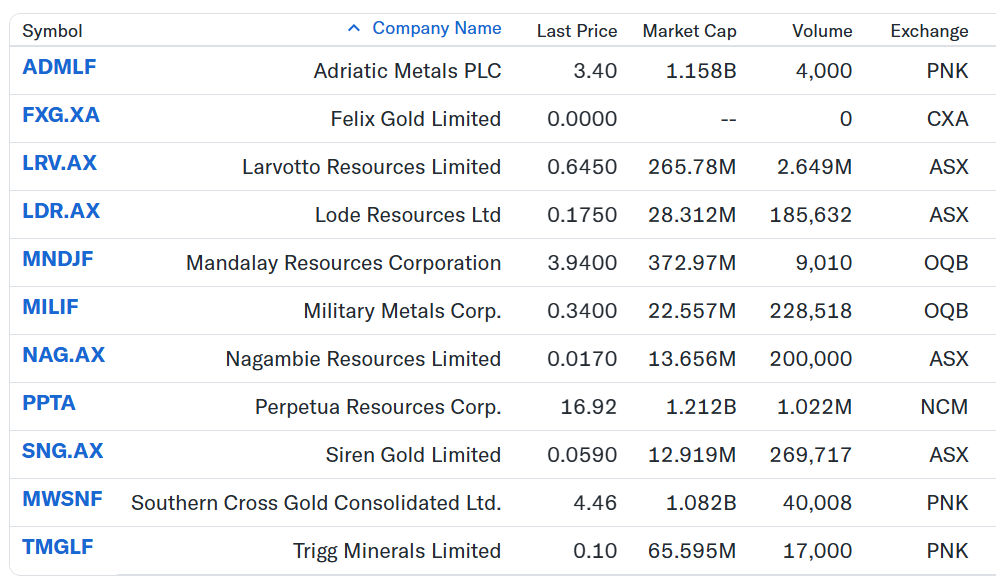Select the Perpetua Resources Corp. name
Viewport: 996px width, 583px height.
[378, 407]
